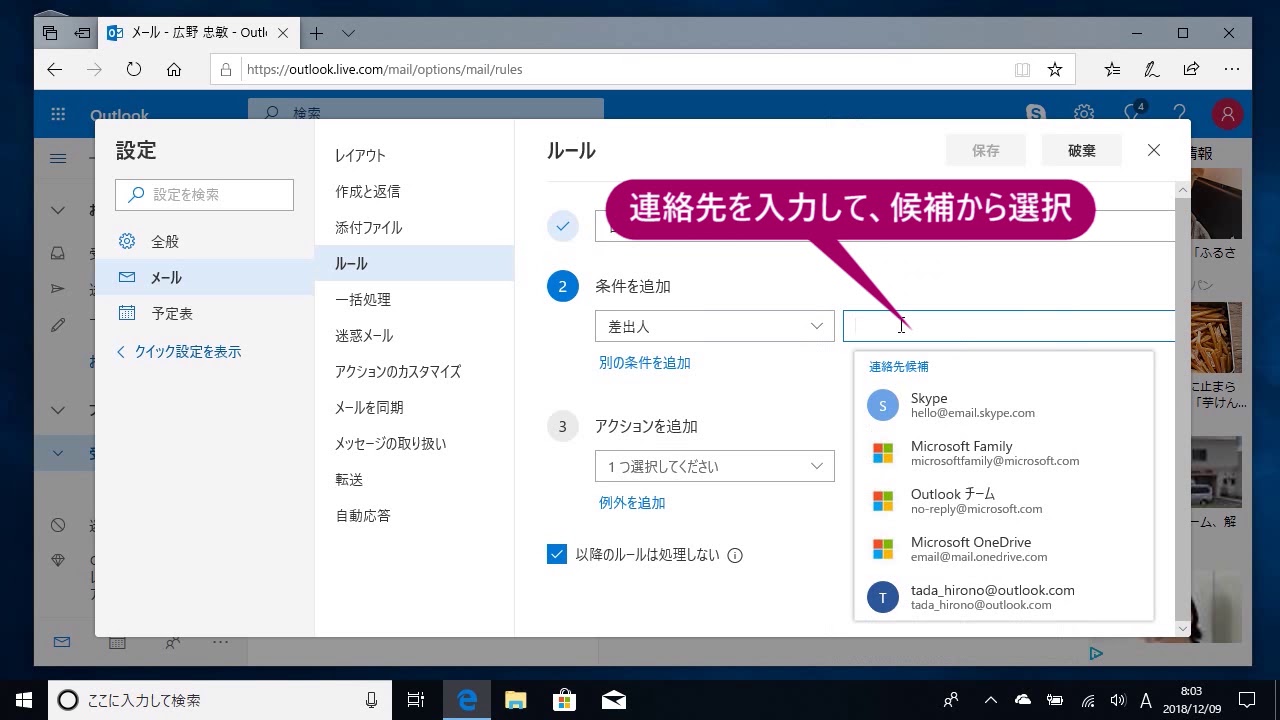Click the 設定を検索 search field
The height and width of the screenshot is (720, 1280).
coord(204,195)
